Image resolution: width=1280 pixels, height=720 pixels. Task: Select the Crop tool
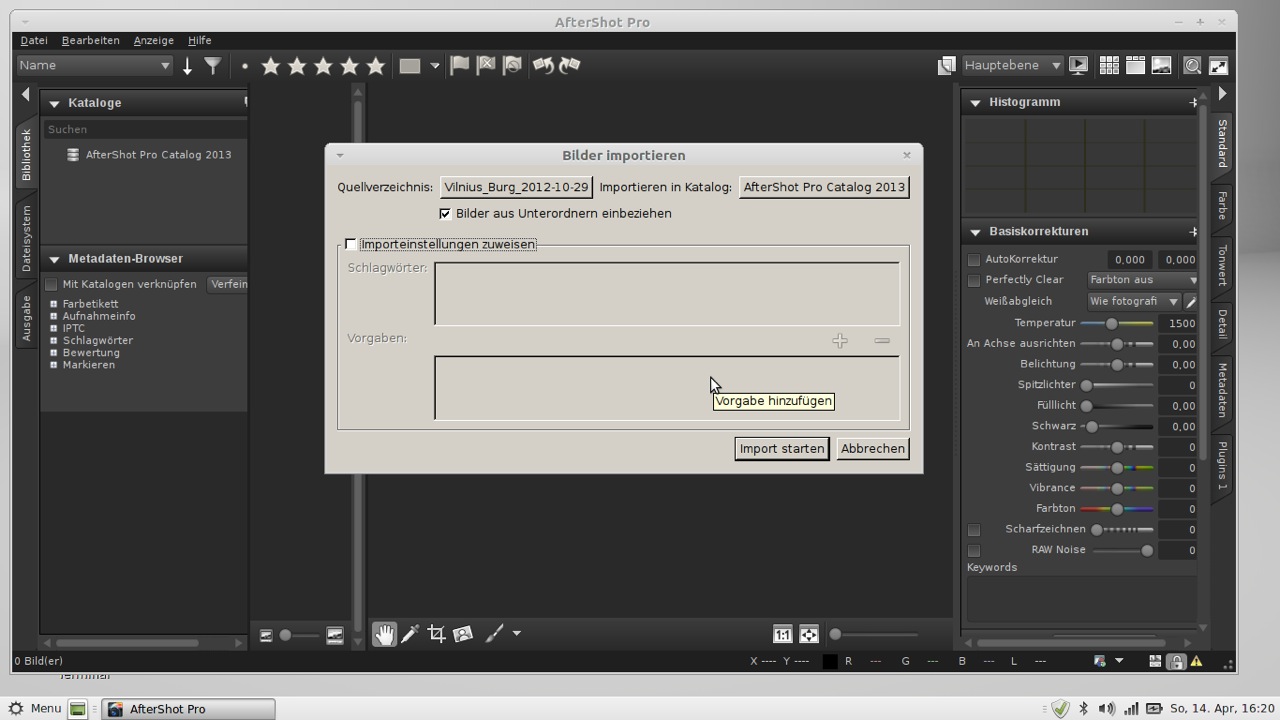pyautogui.click(x=436, y=634)
